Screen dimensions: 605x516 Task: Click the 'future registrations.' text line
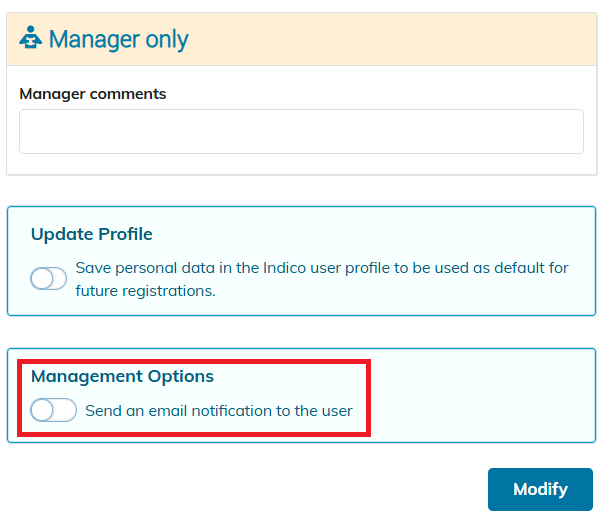tap(145, 291)
